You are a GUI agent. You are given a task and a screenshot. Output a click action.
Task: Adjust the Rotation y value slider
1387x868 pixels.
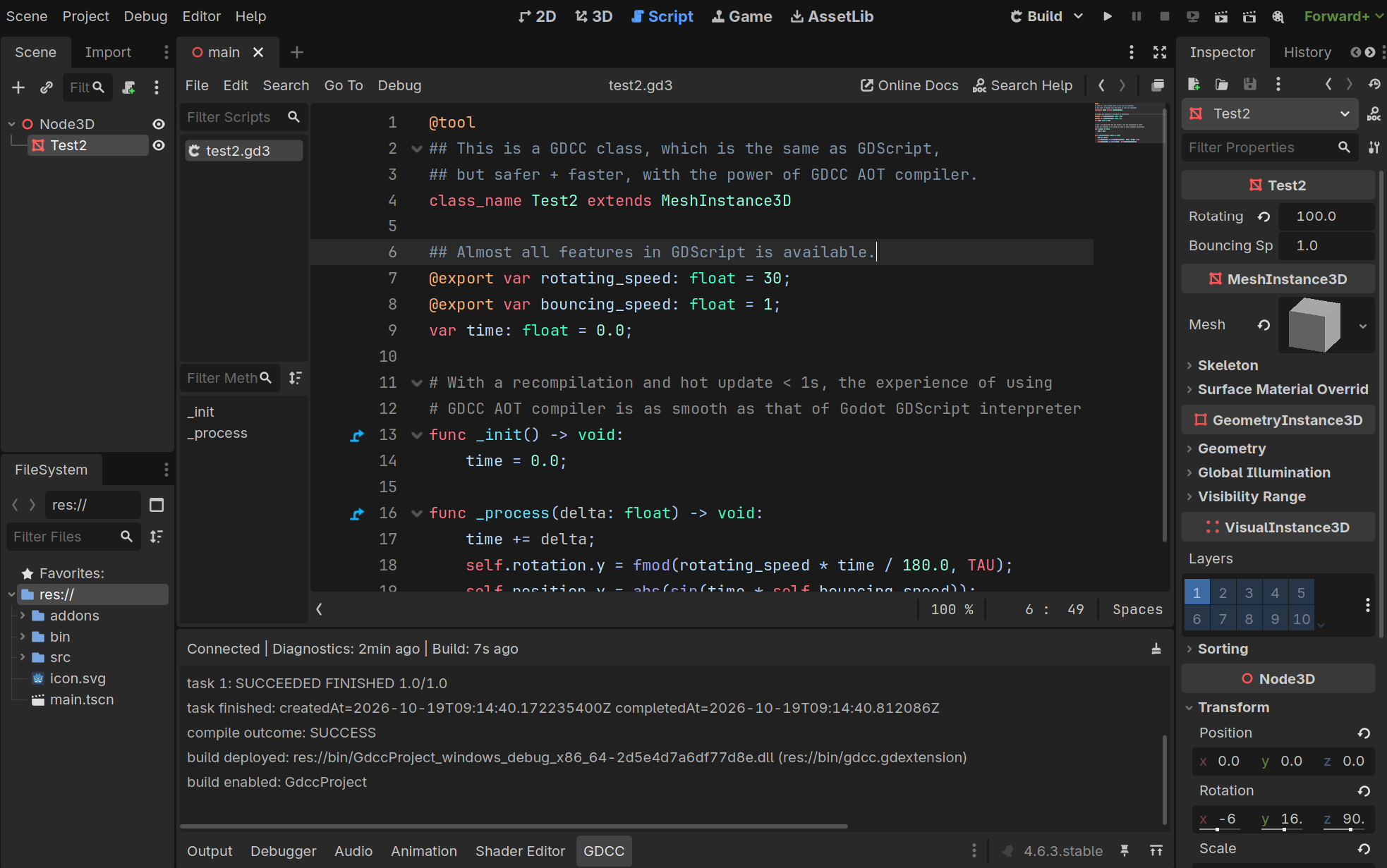click(1284, 829)
